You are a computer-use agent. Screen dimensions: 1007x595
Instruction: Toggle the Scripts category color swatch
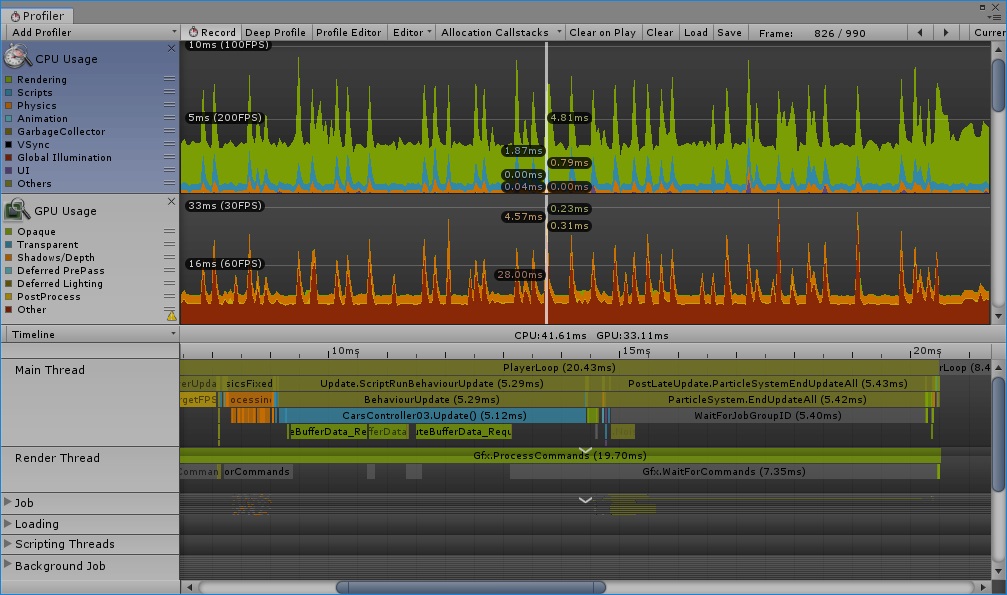click(x=9, y=93)
